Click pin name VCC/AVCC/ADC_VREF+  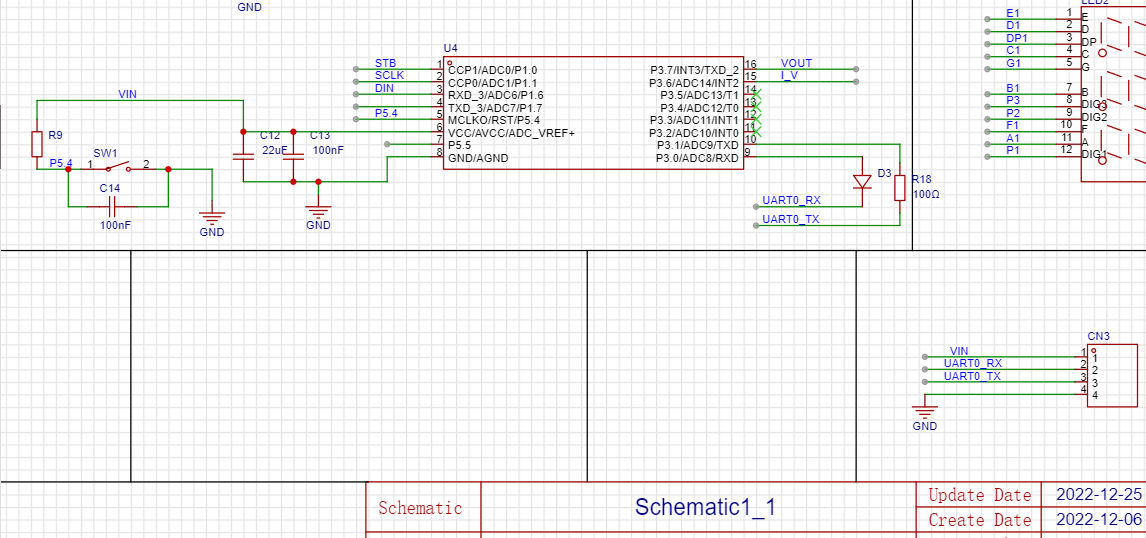512,133
